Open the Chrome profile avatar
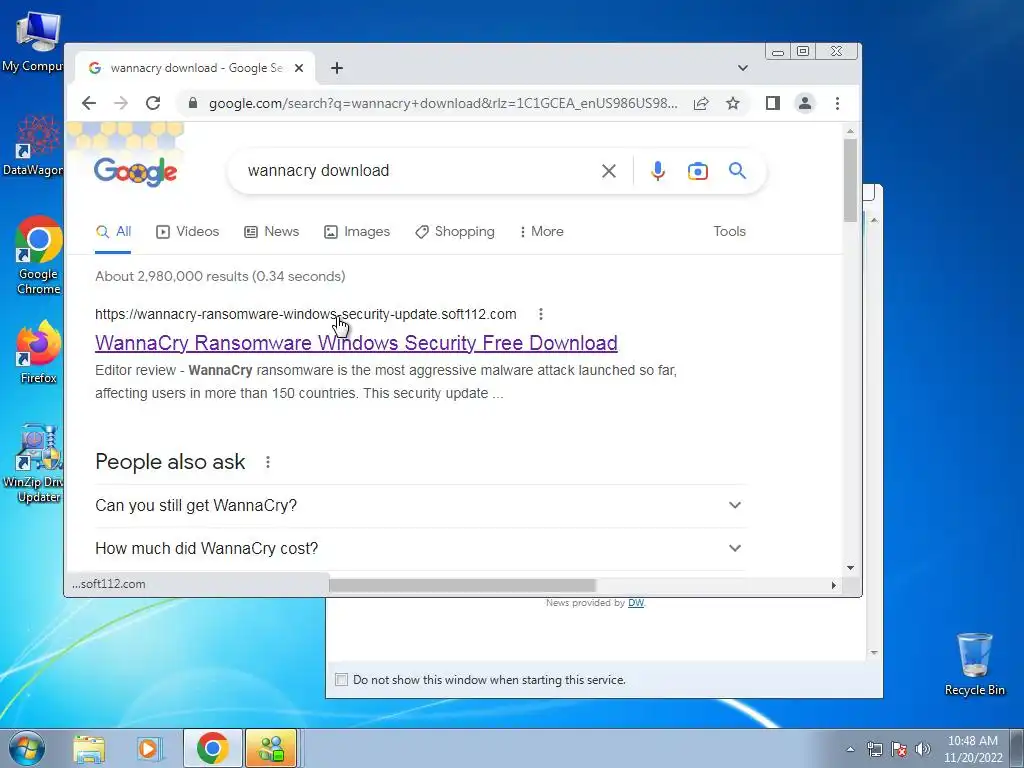Screen dimensions: 1024x768 coord(805,103)
